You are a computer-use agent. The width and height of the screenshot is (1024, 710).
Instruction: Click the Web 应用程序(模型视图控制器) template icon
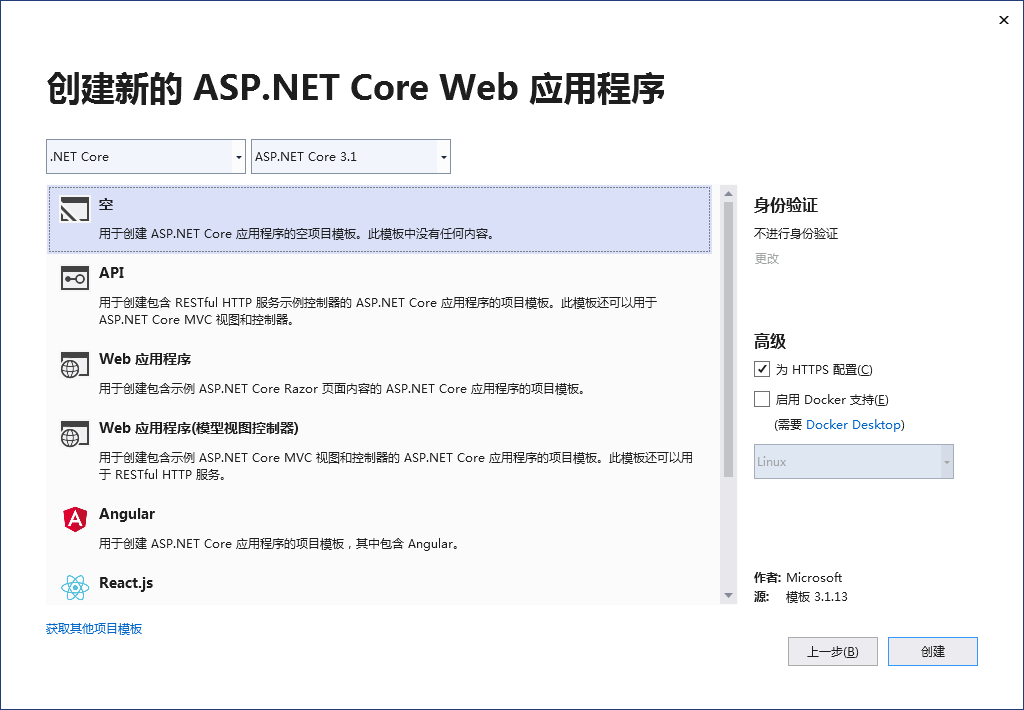74,434
